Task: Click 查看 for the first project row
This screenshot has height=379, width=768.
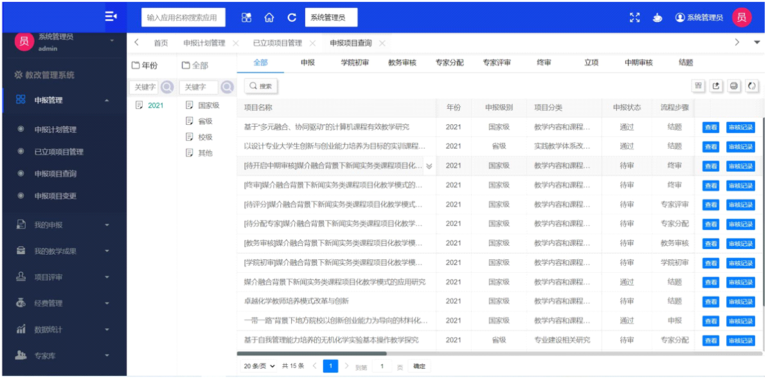Action: 711,127
